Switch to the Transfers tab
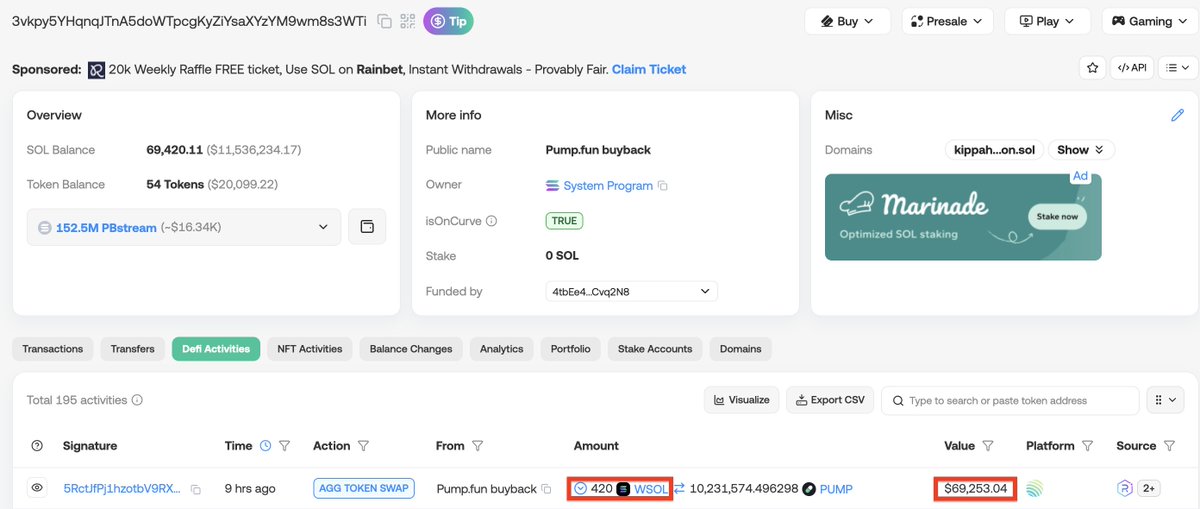1200x509 pixels. [x=133, y=349]
